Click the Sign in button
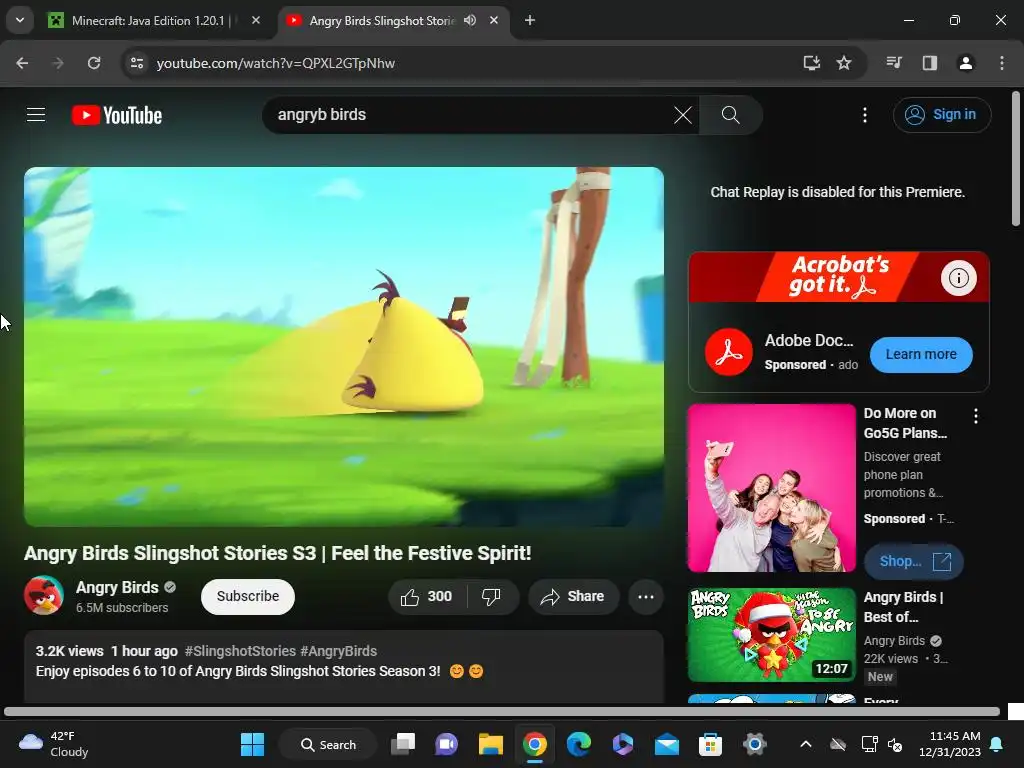1024x768 pixels. [942, 115]
